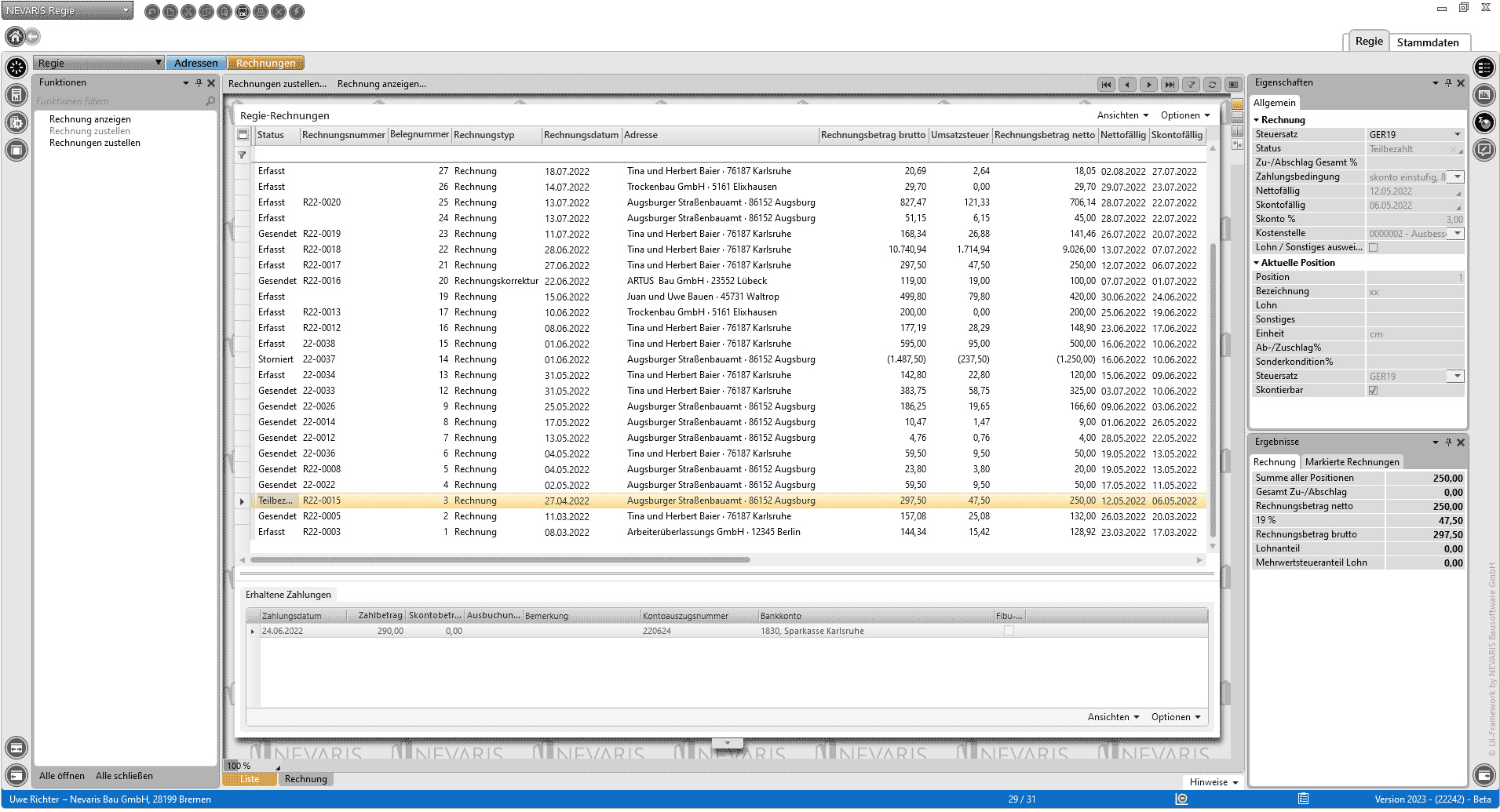This screenshot has width=1500, height=812.
Task: Click the Home navigation icon
Action: click(x=15, y=36)
